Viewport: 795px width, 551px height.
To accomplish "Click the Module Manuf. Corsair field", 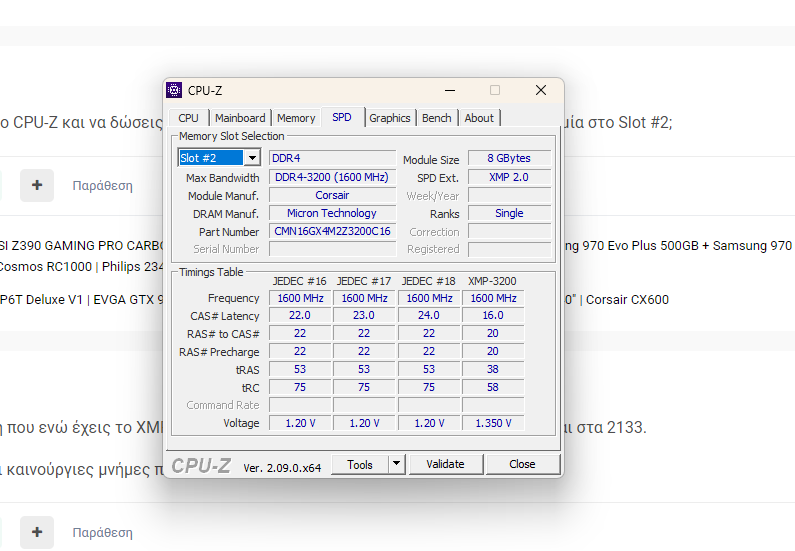I will [332, 195].
